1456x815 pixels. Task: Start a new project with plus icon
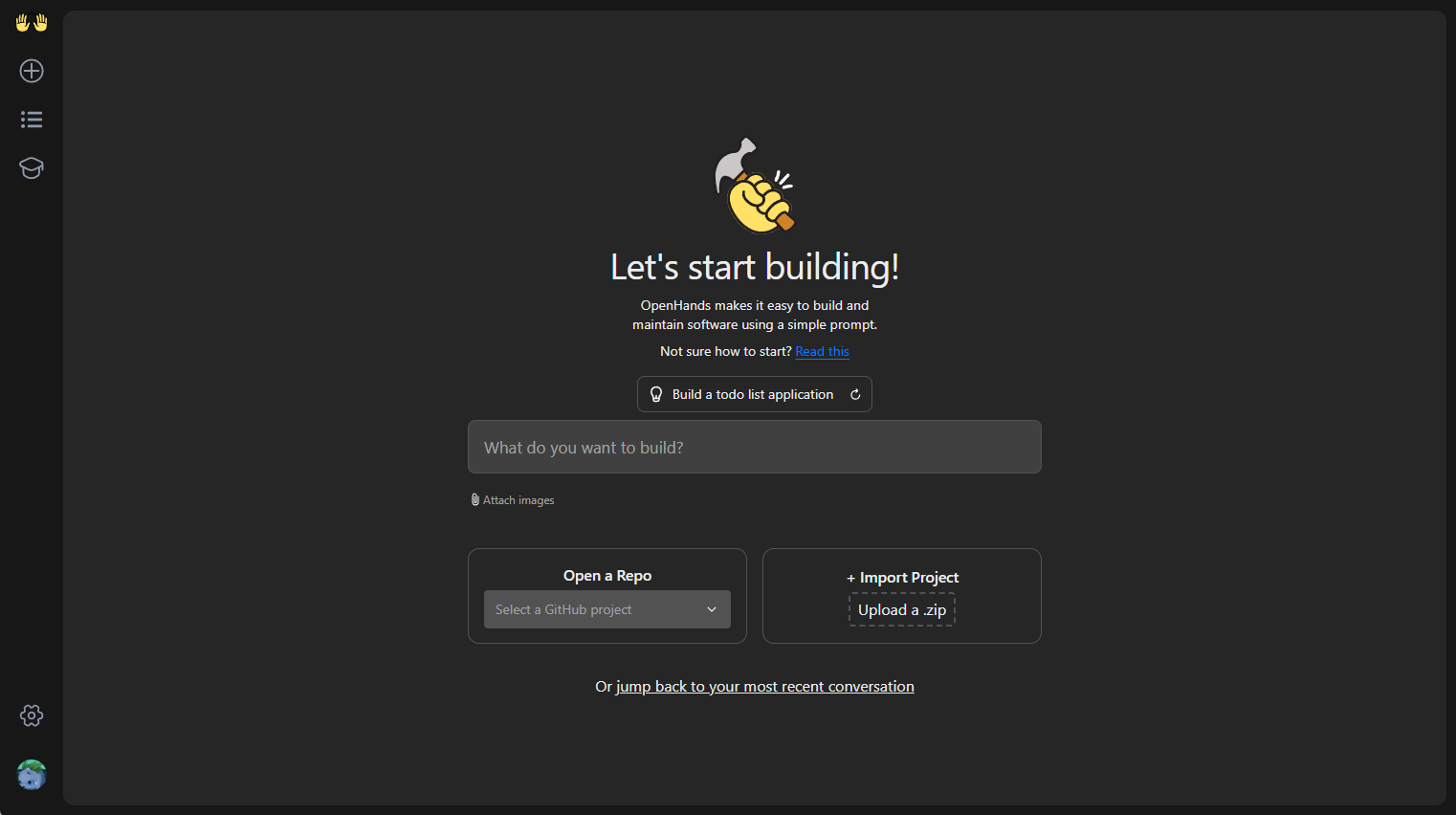point(32,71)
